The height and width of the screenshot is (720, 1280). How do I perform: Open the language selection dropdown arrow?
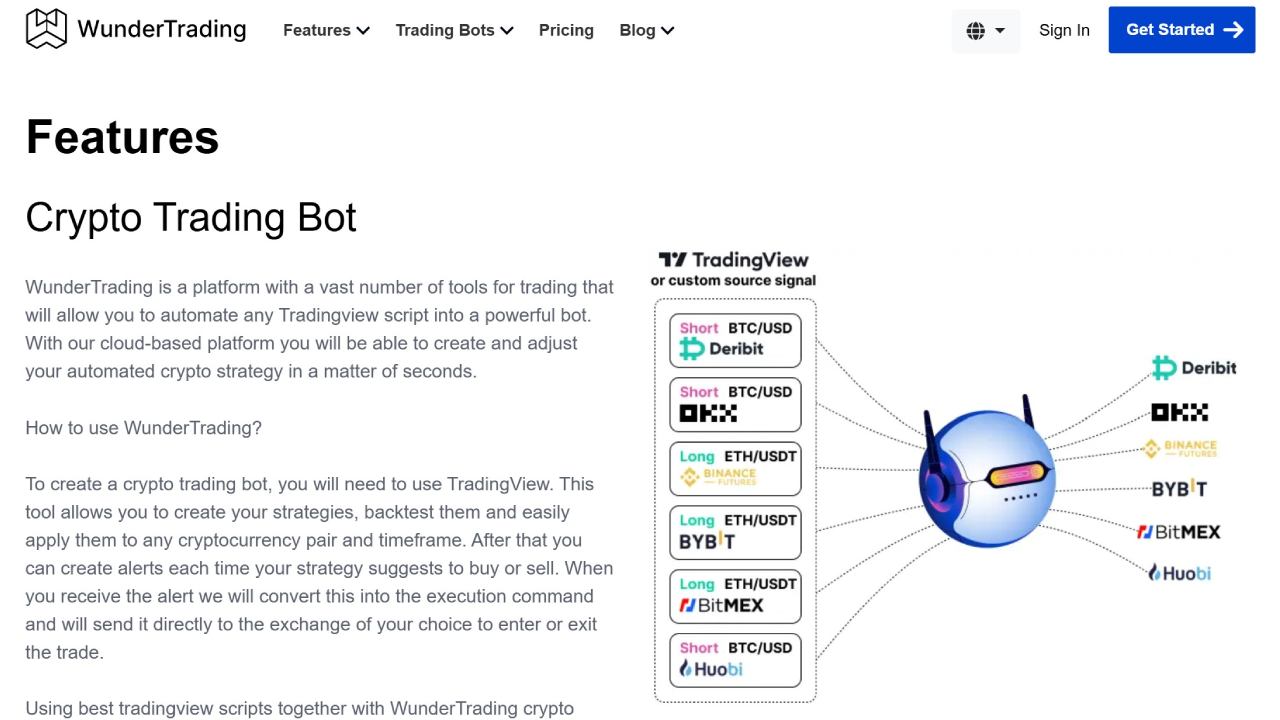pyautogui.click(x=1000, y=31)
